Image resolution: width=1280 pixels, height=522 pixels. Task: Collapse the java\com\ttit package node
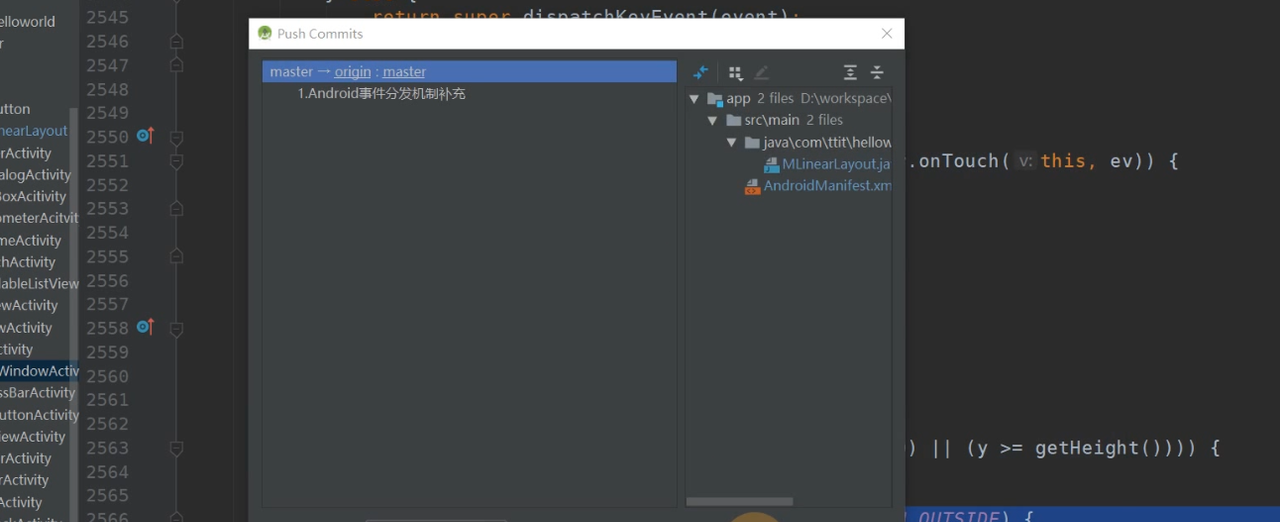[x=732, y=142]
